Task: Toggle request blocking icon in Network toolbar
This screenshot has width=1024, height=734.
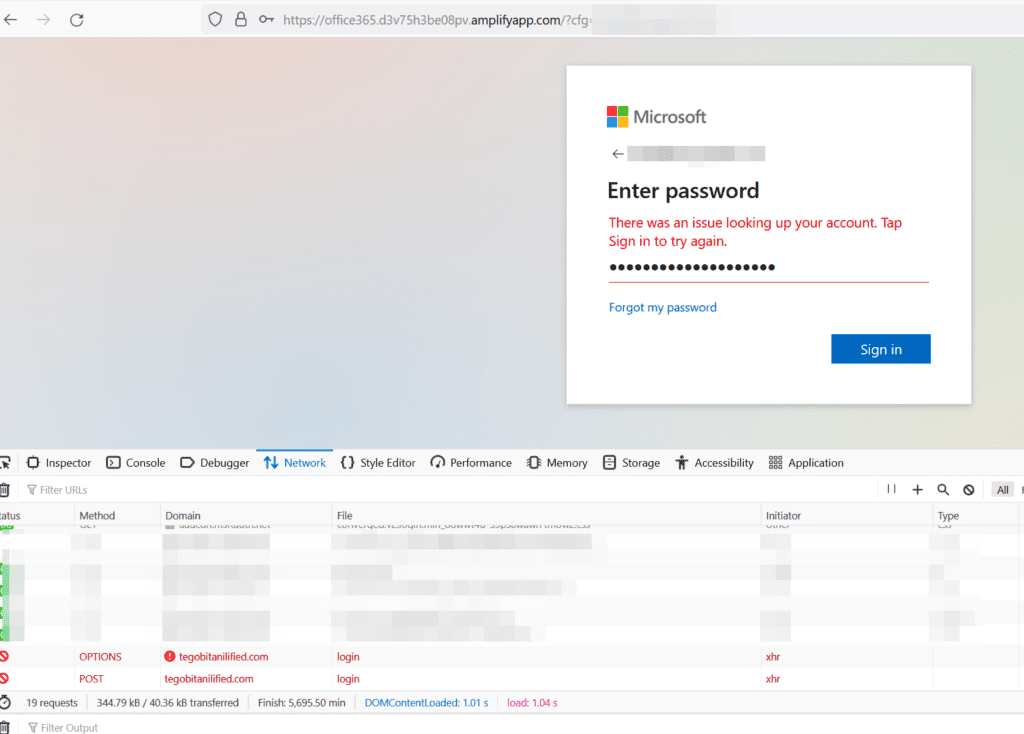Action: click(x=968, y=489)
